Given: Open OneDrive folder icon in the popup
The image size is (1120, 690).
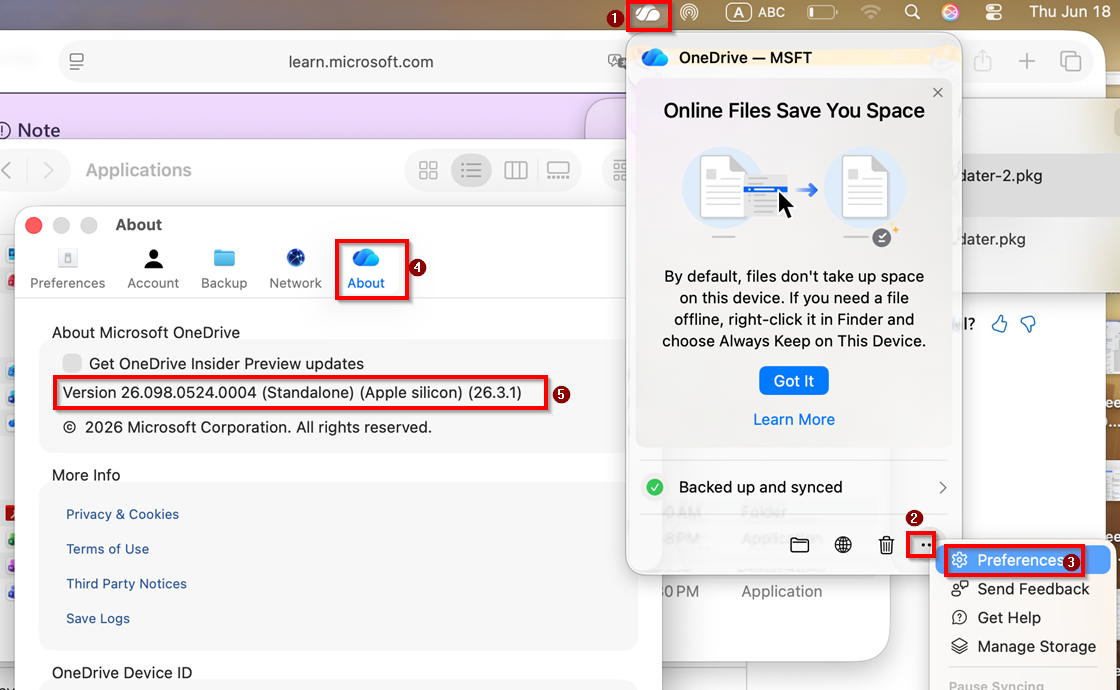Looking at the screenshot, I should coord(800,545).
